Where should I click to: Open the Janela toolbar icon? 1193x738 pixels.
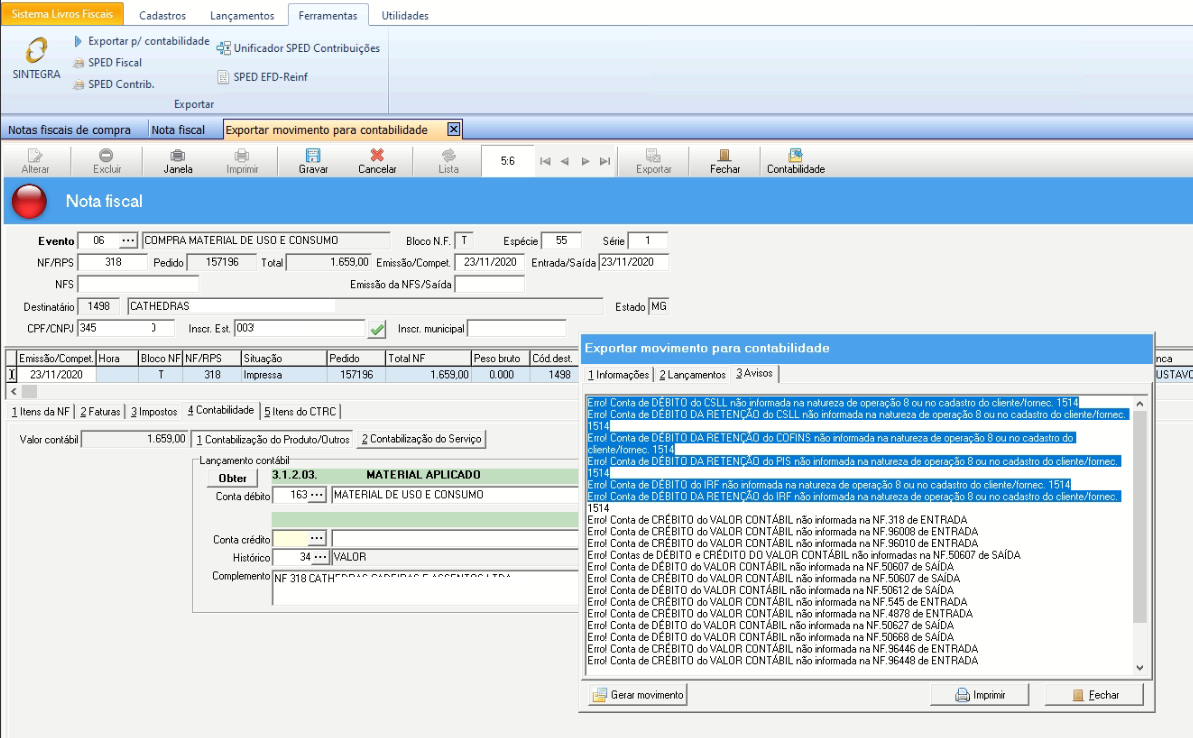[178, 155]
